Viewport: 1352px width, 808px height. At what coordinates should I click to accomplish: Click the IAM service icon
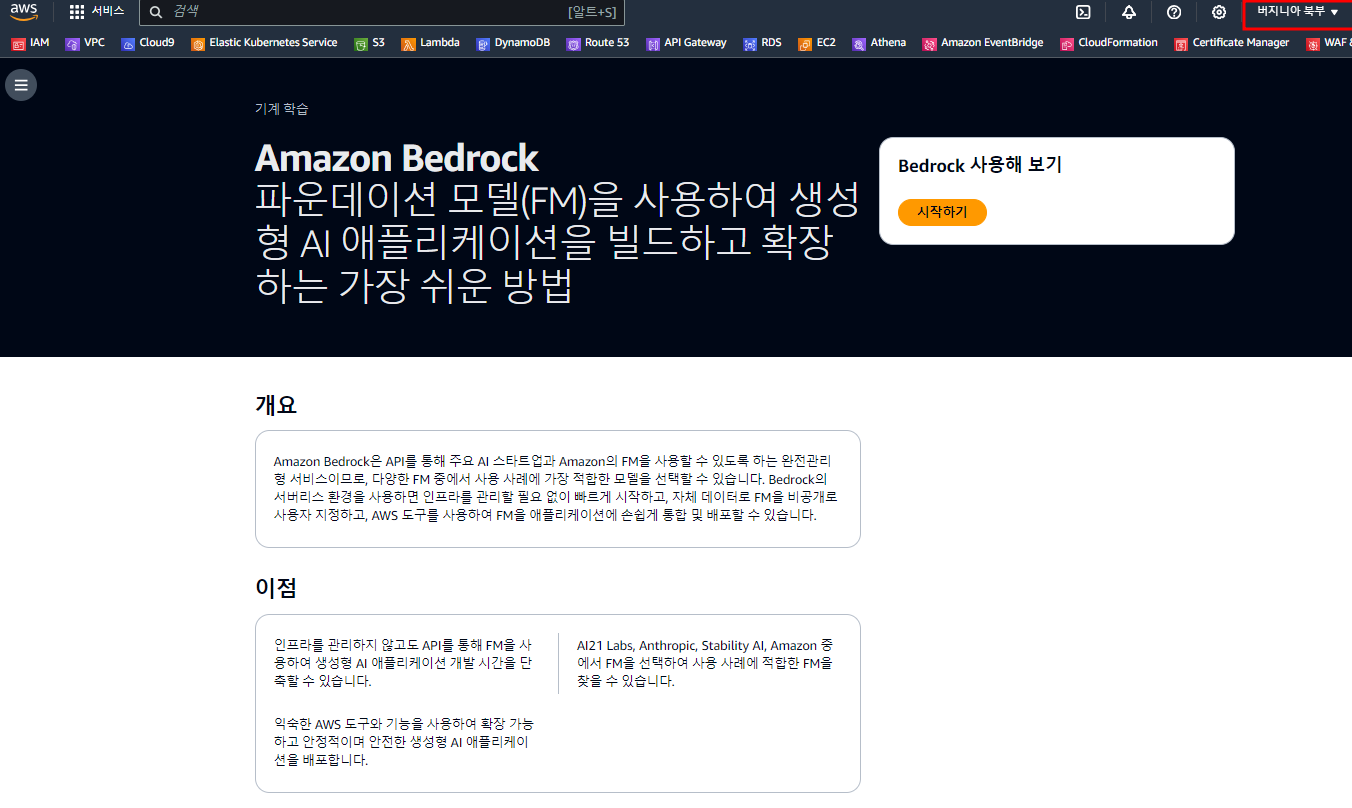(18, 44)
